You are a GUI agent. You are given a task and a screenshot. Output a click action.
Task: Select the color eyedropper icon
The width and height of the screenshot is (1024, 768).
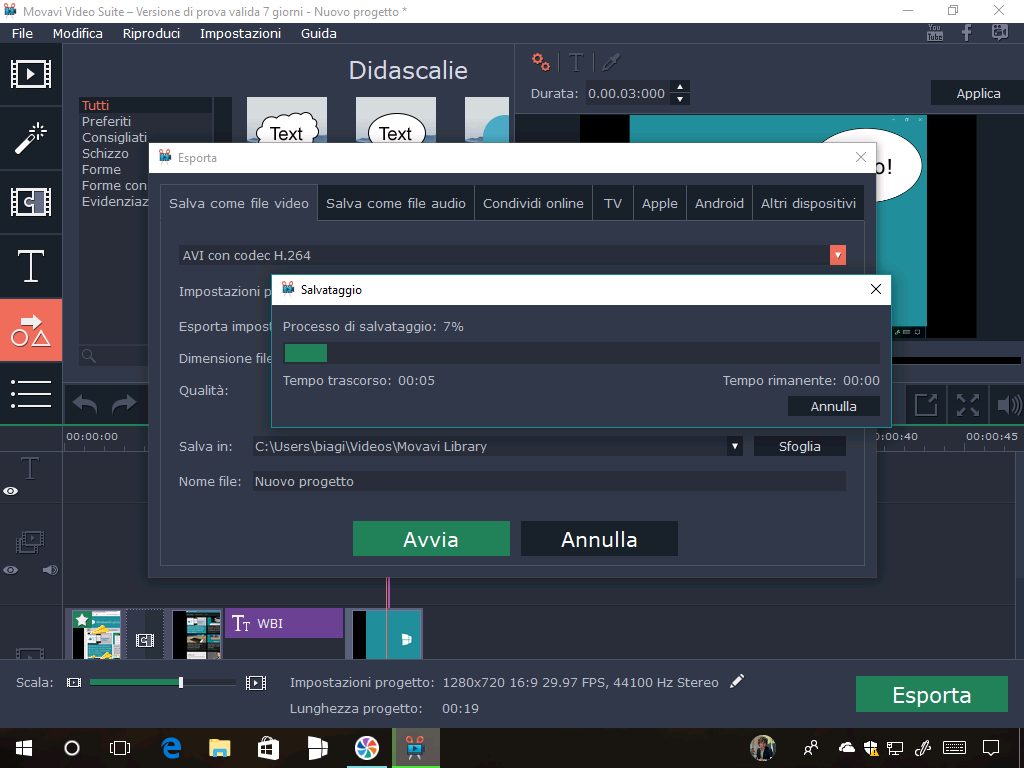[x=611, y=63]
